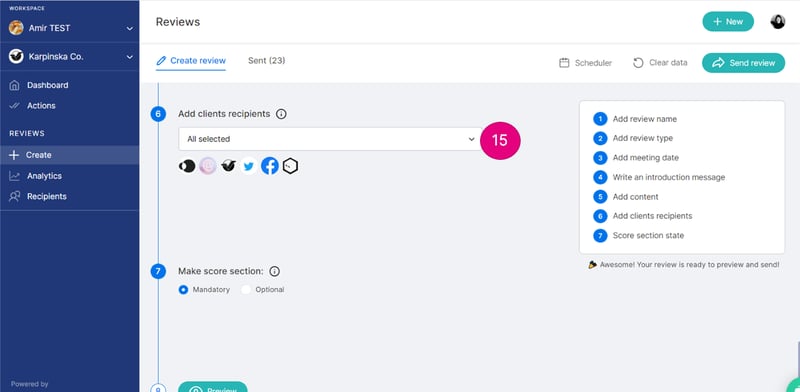Click the Scheduler calendar icon
The image size is (800, 392).
[564, 63]
